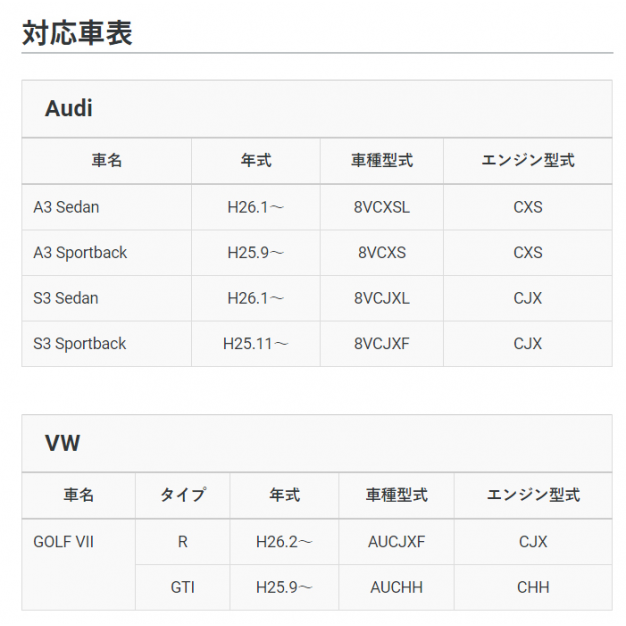Viewport: 626px width, 626px height.
Task: Click the CHH engine code cell
Action: (x=533, y=587)
